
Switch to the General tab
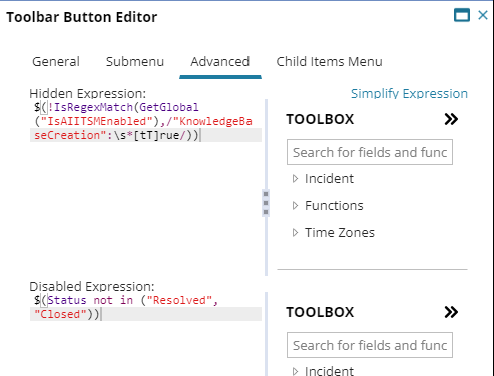click(56, 62)
